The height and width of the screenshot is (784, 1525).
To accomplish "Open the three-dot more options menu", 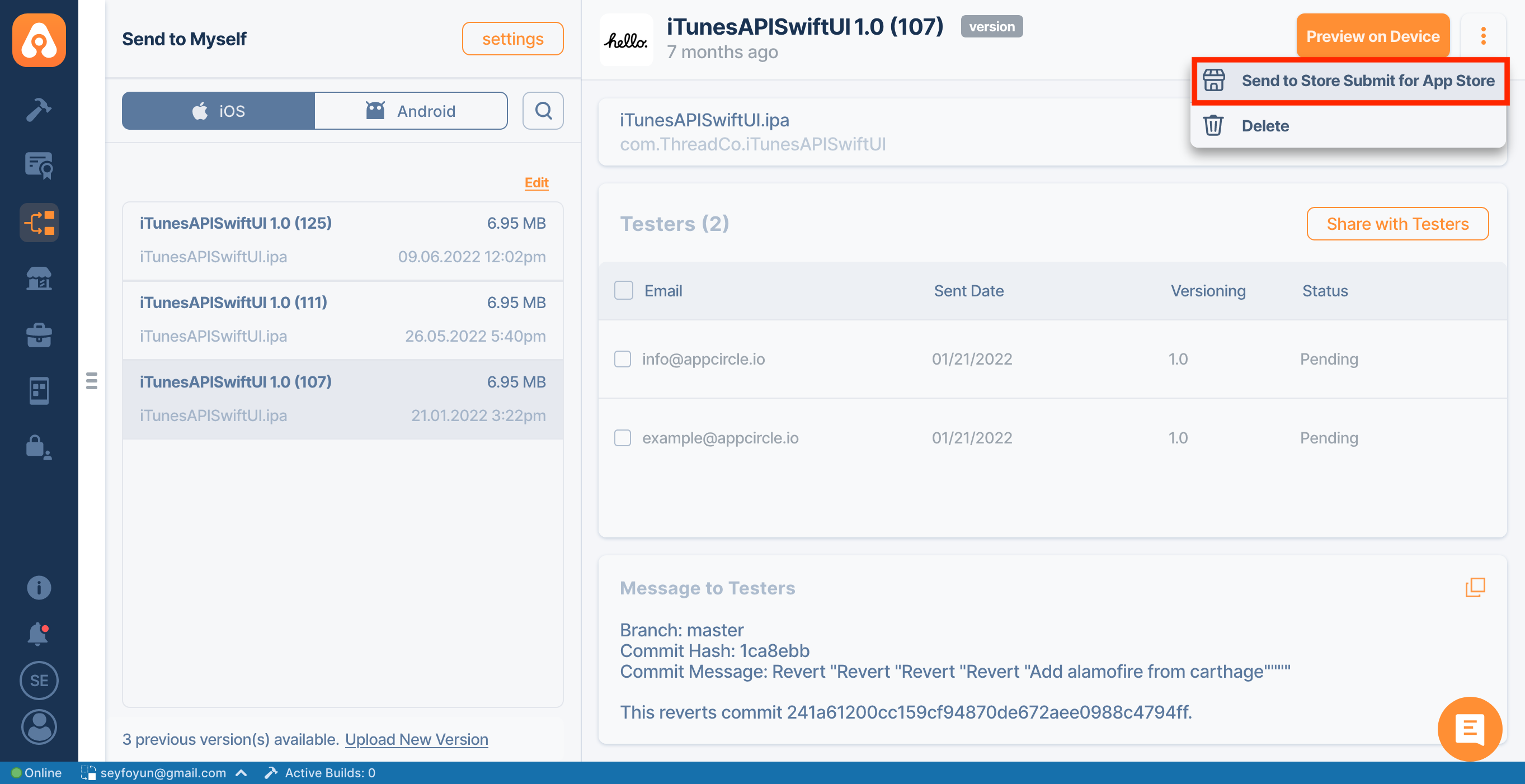I will [x=1483, y=37].
